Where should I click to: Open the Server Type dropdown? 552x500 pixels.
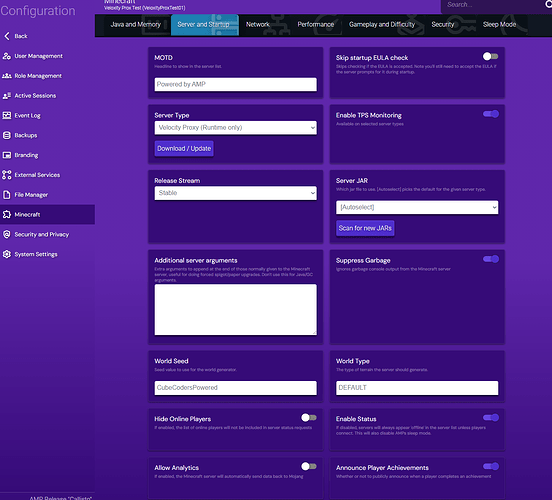(x=236, y=127)
